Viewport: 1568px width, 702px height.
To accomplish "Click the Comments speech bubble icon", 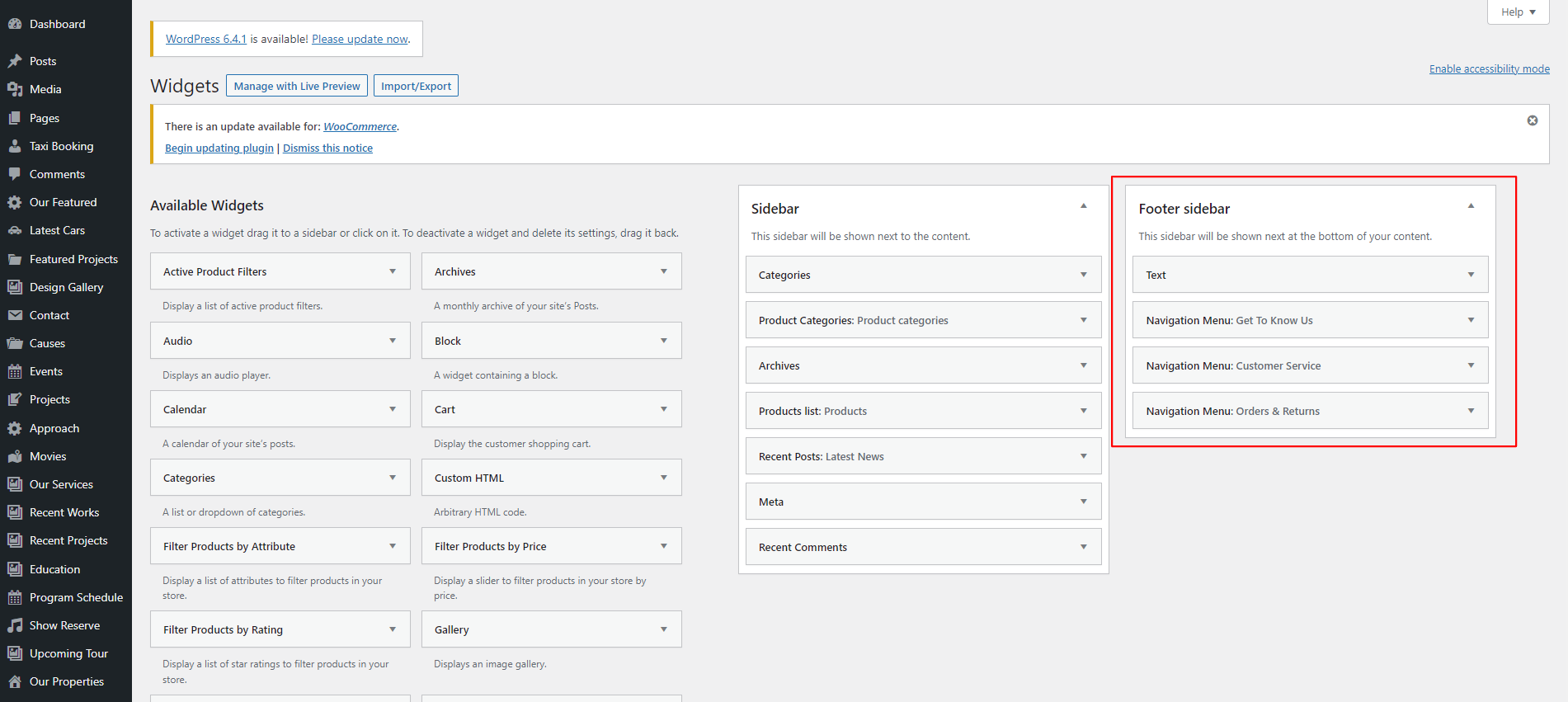I will [x=15, y=174].
